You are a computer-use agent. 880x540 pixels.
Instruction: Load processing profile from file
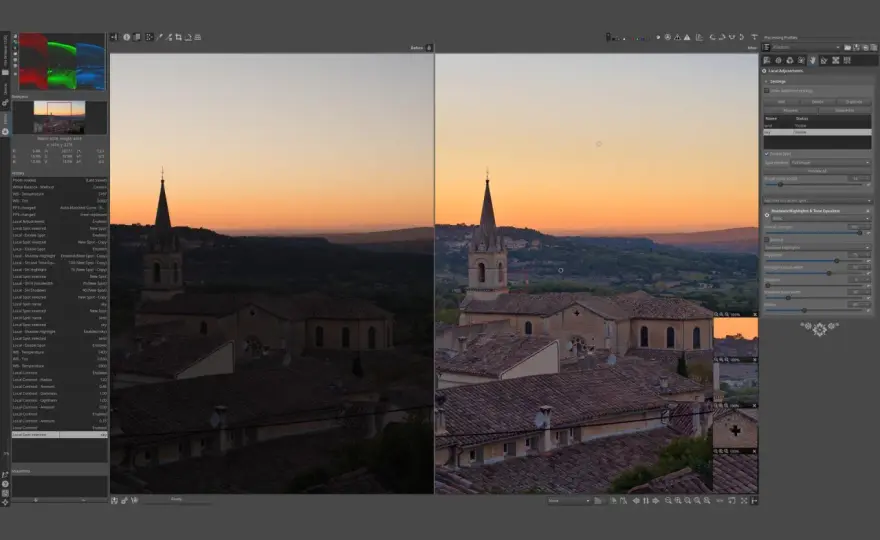pyautogui.click(x=847, y=48)
